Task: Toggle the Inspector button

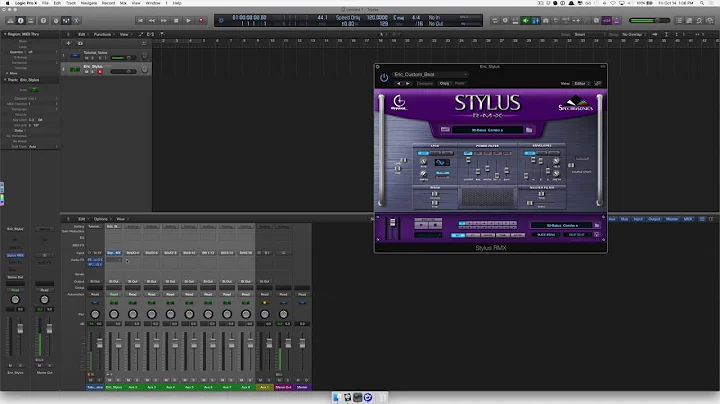Action: point(21,21)
